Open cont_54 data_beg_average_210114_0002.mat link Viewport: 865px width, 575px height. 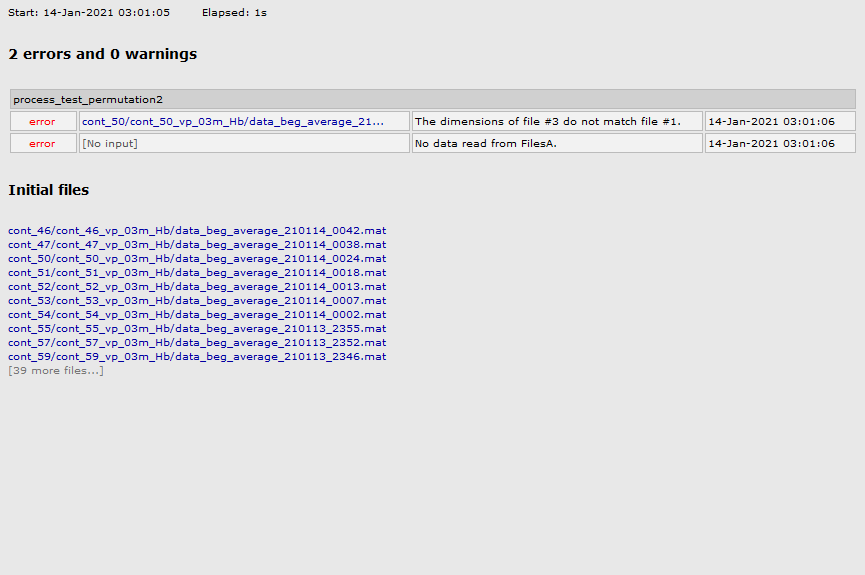click(x=197, y=315)
